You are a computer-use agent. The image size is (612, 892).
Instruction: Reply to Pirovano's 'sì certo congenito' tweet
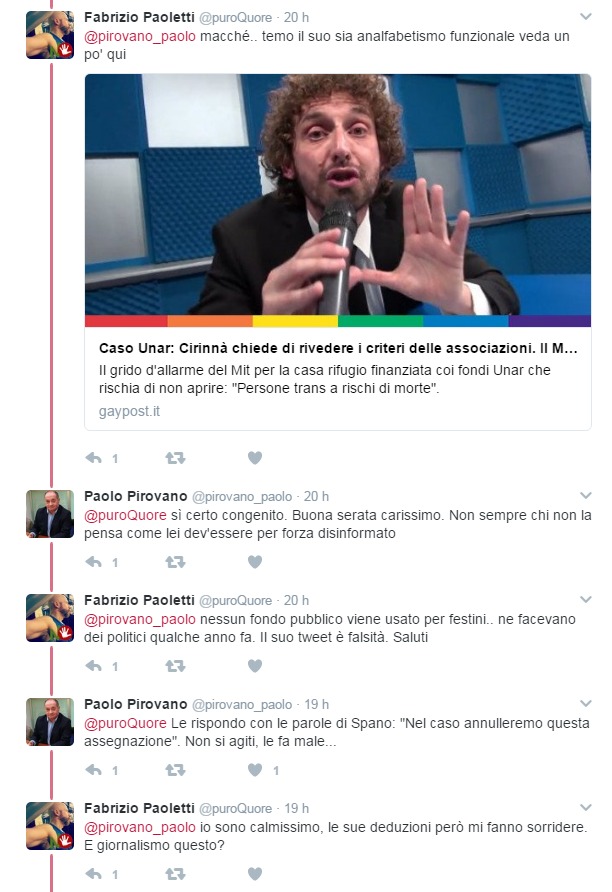coord(94,562)
